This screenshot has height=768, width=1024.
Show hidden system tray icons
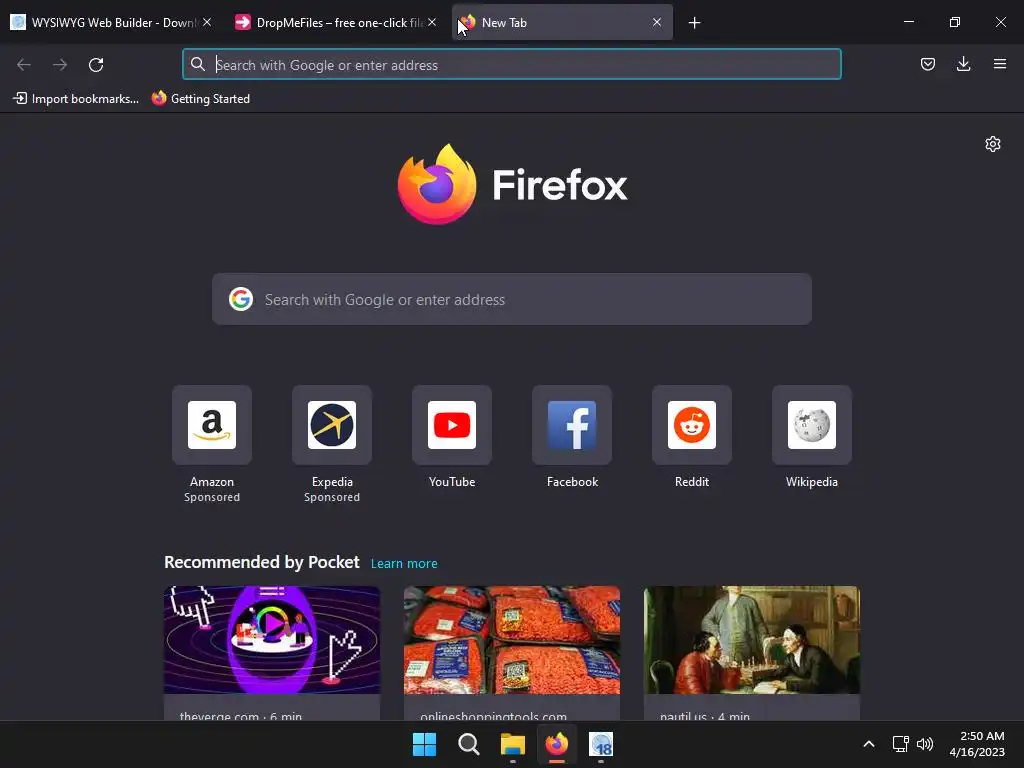pos(869,744)
